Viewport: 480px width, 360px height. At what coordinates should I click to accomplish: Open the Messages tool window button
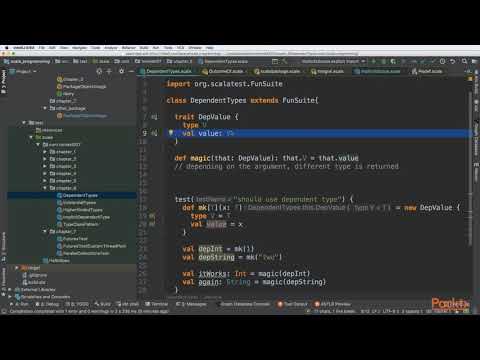point(191,304)
